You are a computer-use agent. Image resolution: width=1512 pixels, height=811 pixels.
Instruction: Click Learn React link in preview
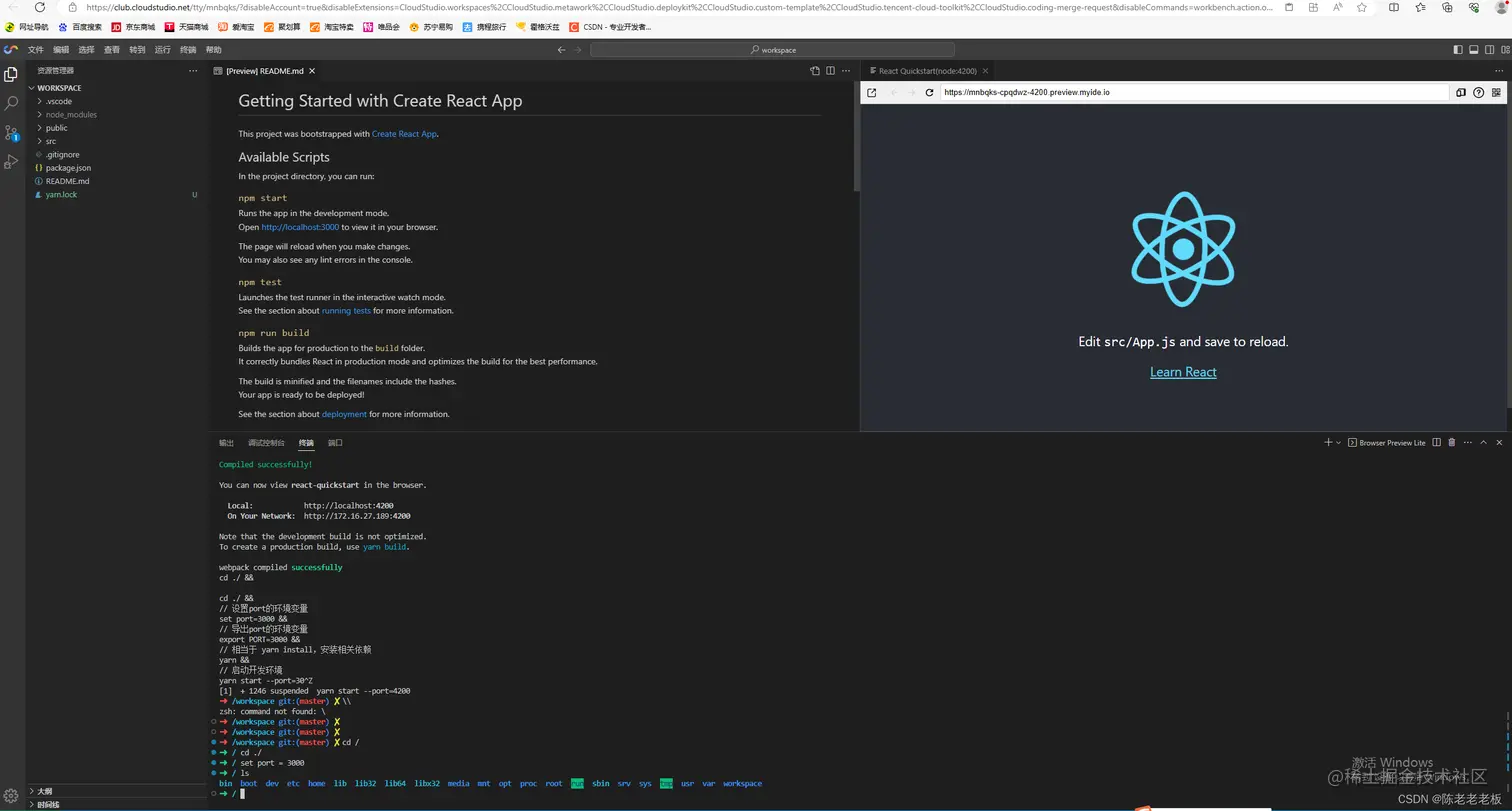coord(1183,372)
